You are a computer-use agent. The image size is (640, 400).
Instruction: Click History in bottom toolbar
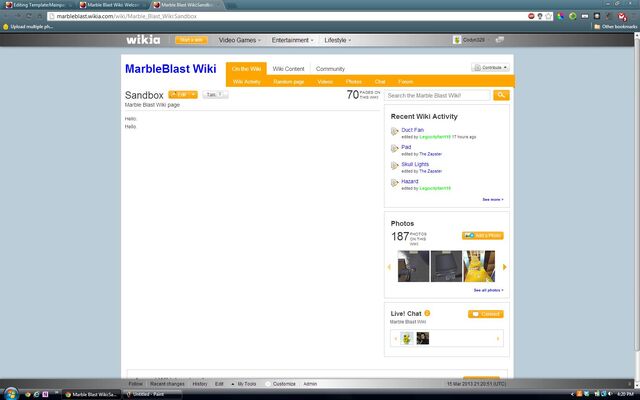coord(200,384)
